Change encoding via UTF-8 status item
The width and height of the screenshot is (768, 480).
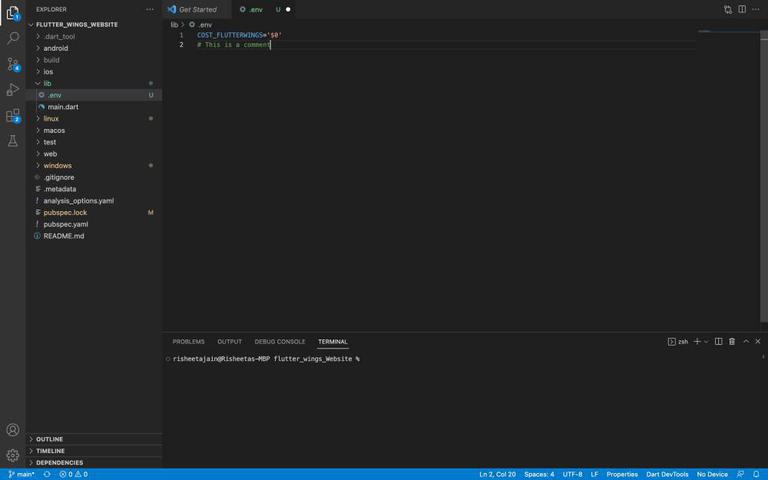click(572, 474)
